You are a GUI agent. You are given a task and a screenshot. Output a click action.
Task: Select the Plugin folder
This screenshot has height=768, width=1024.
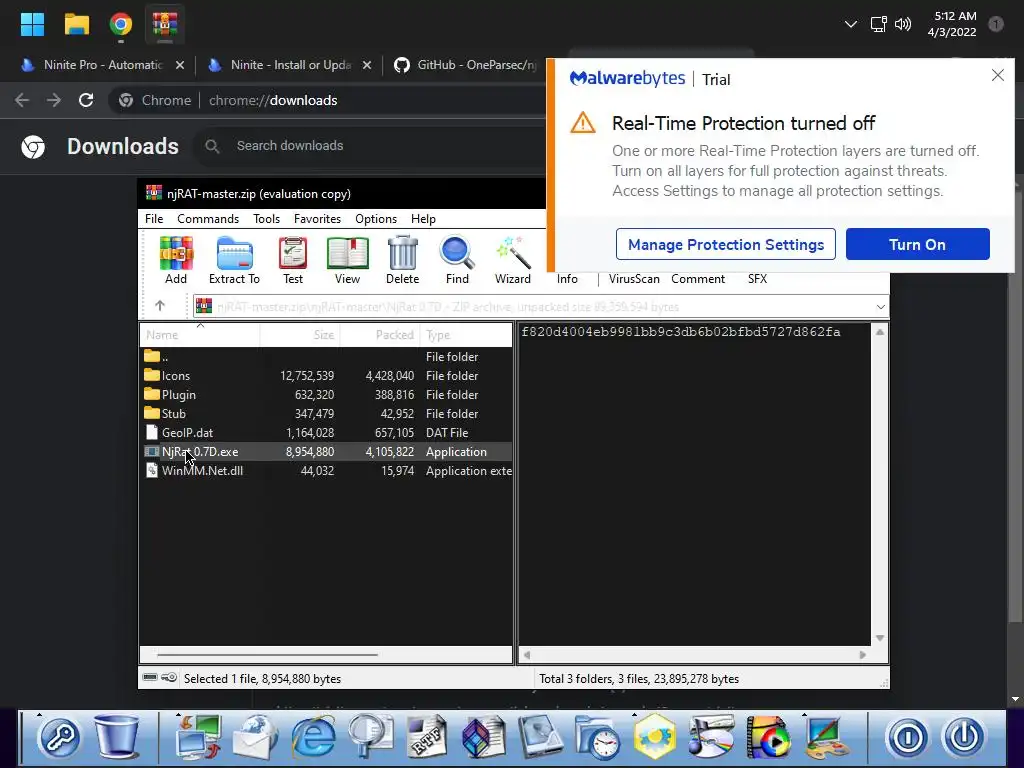click(x=327, y=394)
